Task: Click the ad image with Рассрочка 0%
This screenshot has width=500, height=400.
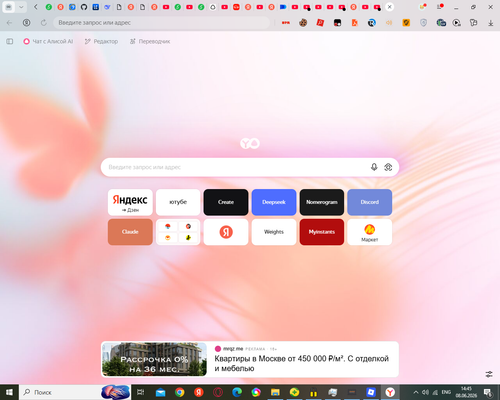Action: click(x=154, y=359)
